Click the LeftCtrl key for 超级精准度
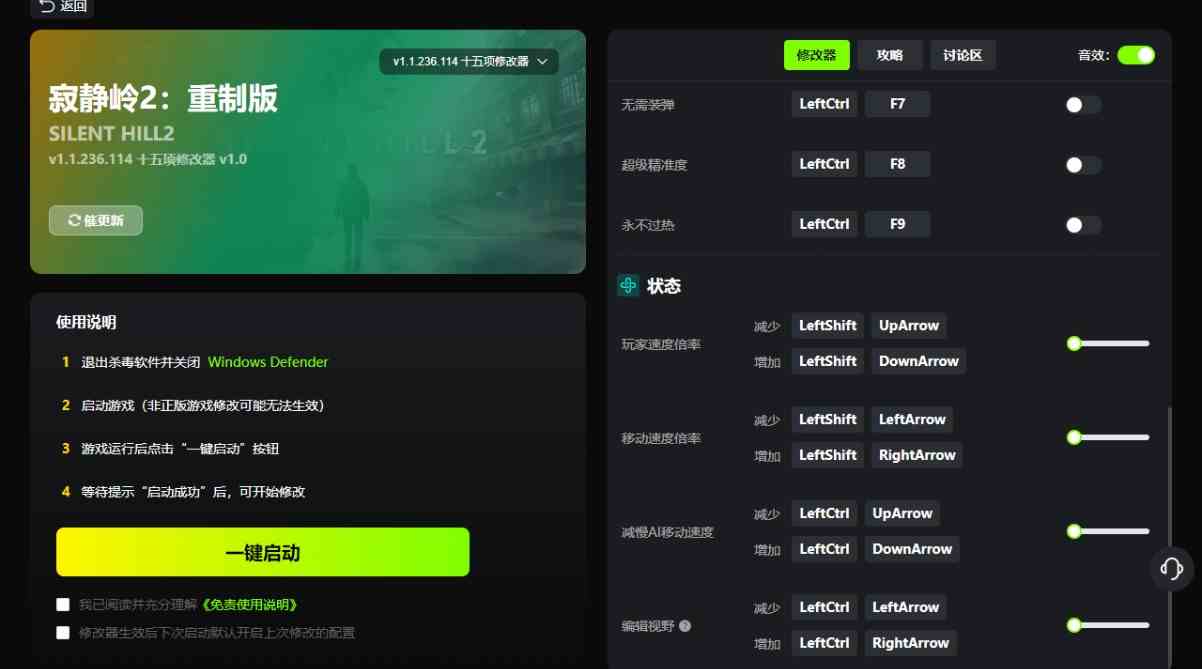Image resolution: width=1202 pixels, height=669 pixels. 824,164
